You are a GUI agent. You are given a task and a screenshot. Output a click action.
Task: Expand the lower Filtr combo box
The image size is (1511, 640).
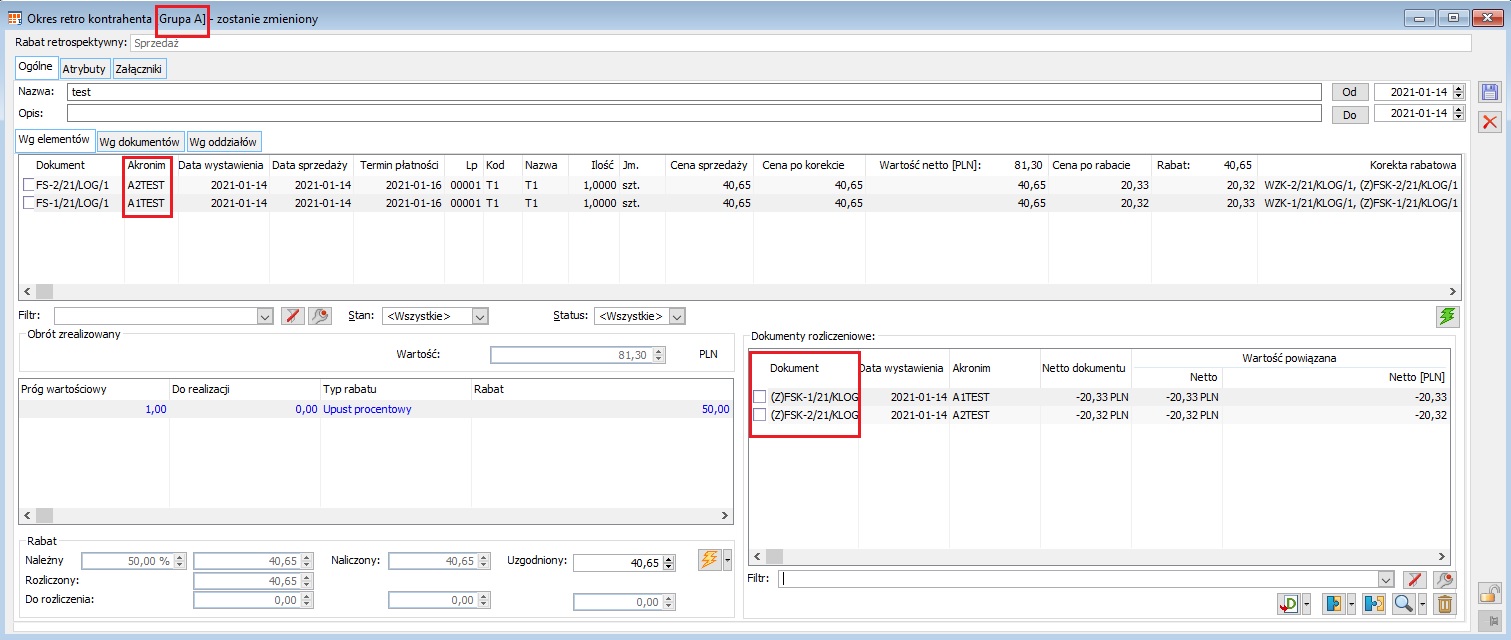[1385, 579]
